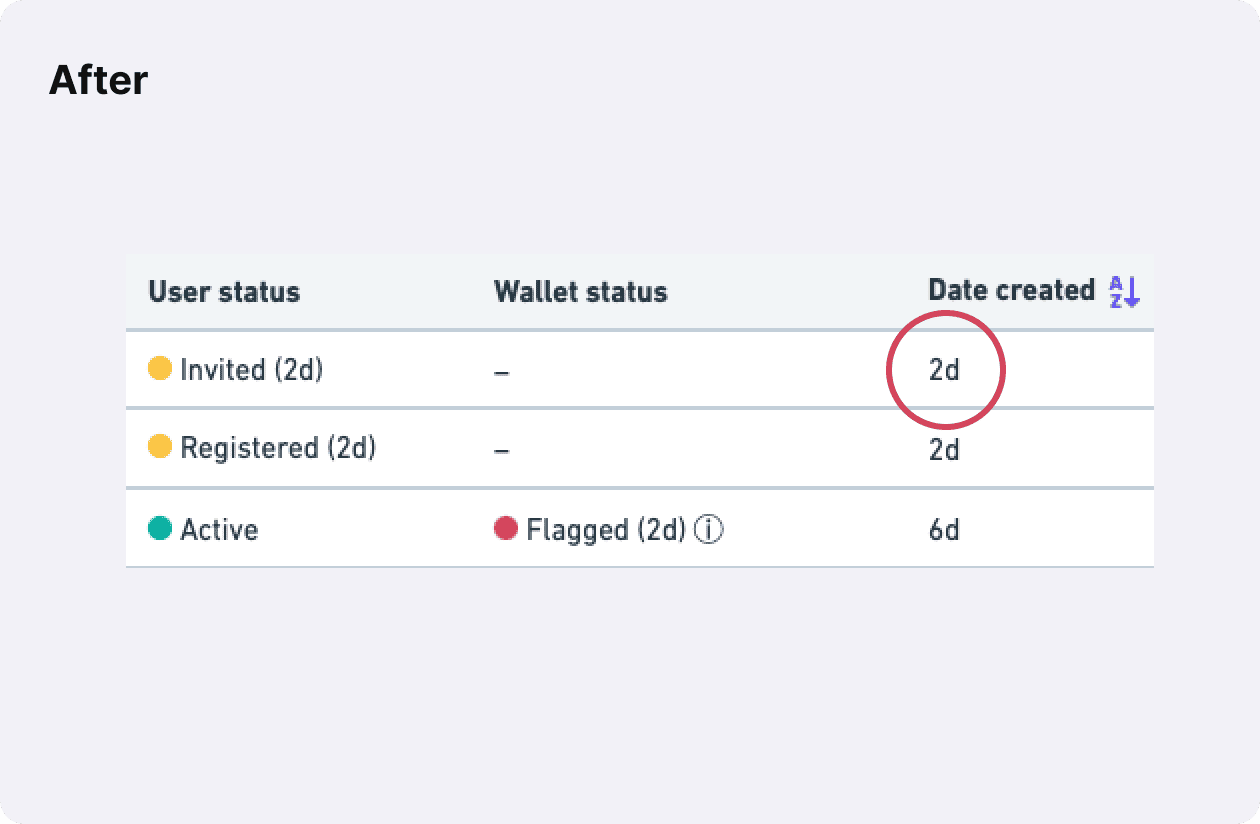Click the After heading text

click(x=98, y=80)
